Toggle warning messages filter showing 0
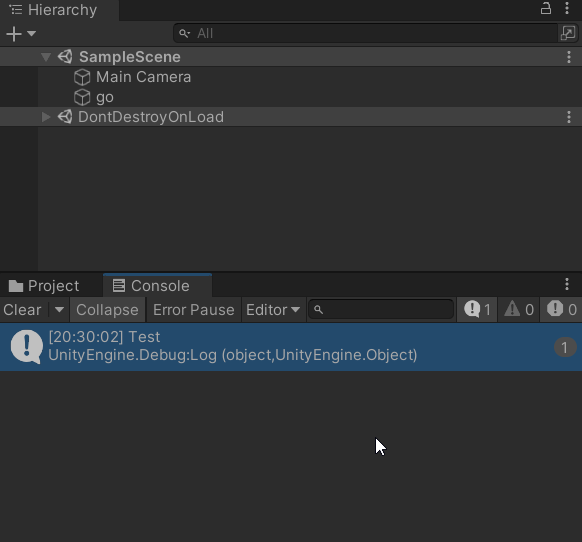This screenshot has width=582, height=542. [519, 309]
